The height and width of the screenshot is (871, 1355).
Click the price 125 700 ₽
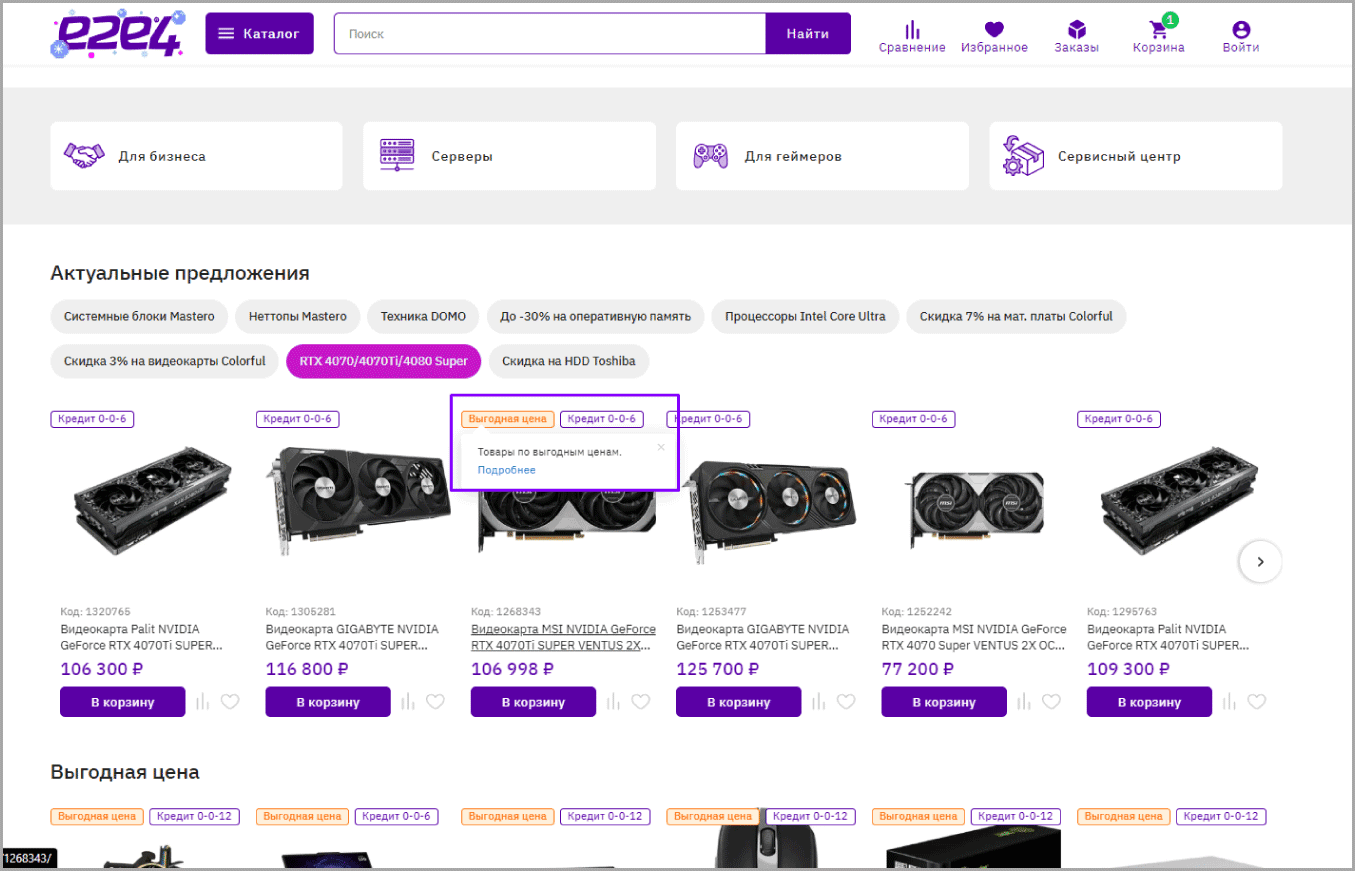click(718, 669)
